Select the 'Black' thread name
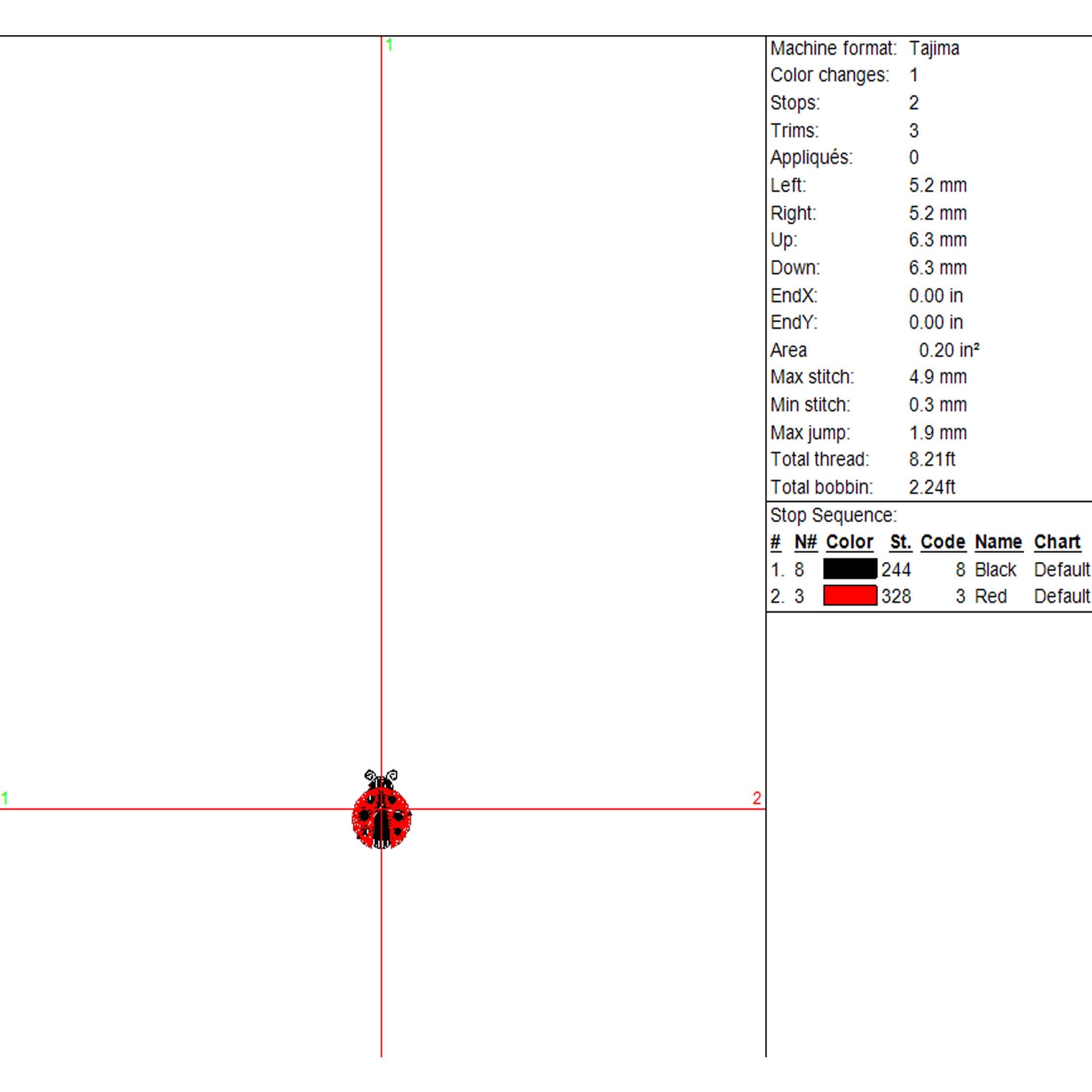1092x1092 pixels. click(995, 569)
